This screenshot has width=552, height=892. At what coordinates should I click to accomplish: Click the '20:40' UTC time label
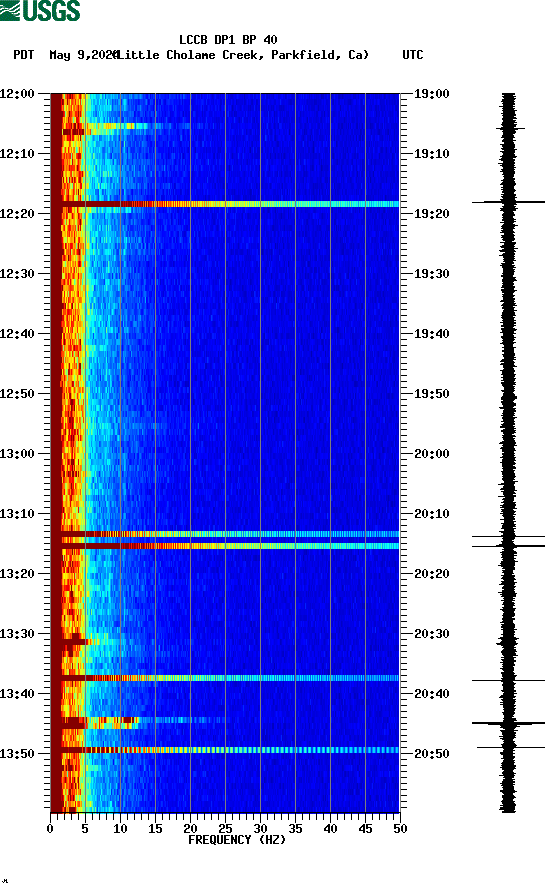[x=431, y=694]
